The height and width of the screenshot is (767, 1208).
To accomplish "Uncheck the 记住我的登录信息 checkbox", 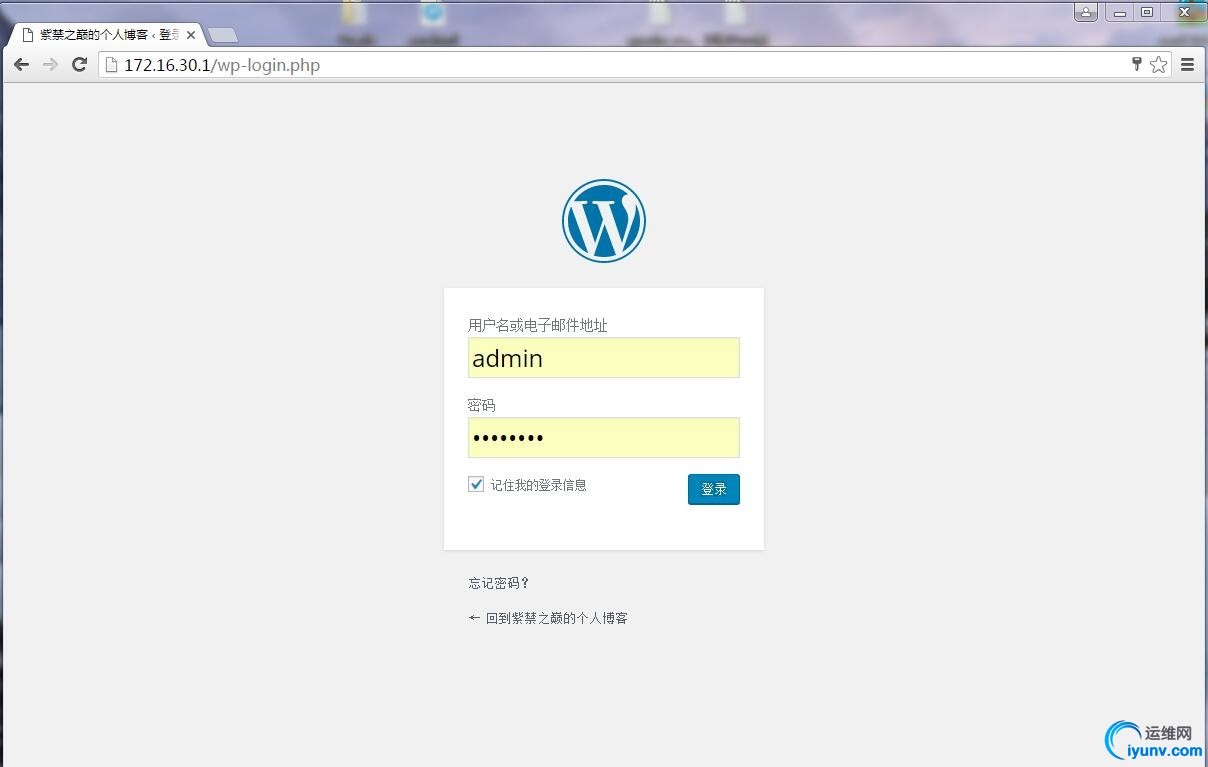I will pyautogui.click(x=476, y=484).
